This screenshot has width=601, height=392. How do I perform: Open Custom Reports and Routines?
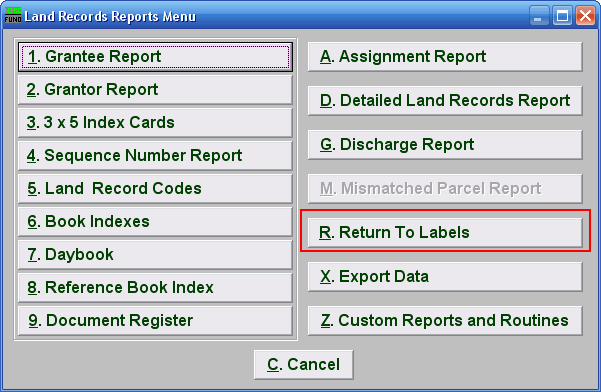point(445,321)
